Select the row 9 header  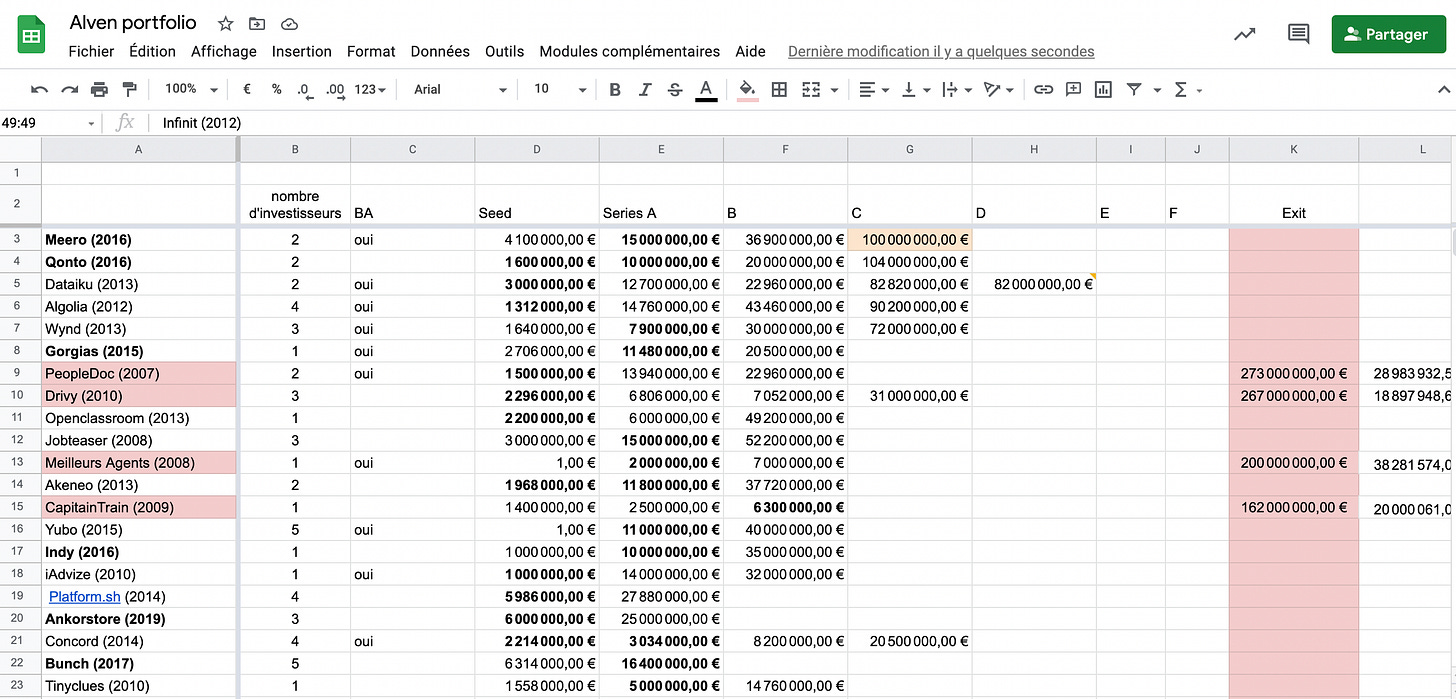coord(19,373)
